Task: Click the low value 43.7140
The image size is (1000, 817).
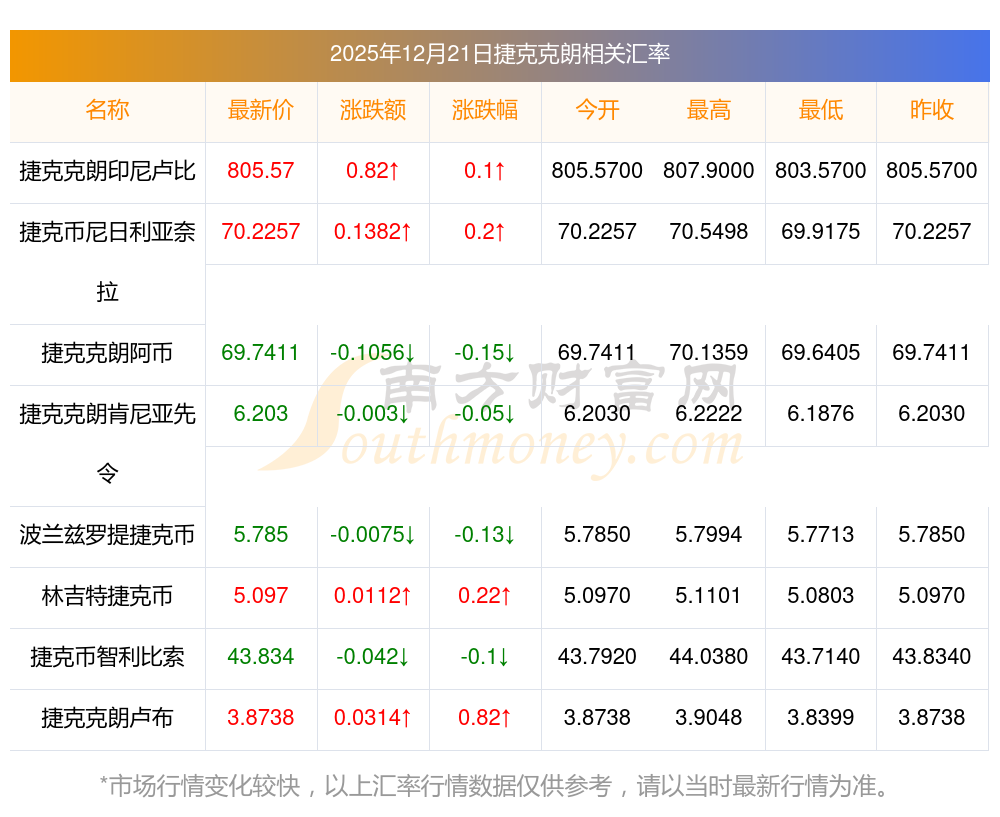Action: tap(821, 656)
